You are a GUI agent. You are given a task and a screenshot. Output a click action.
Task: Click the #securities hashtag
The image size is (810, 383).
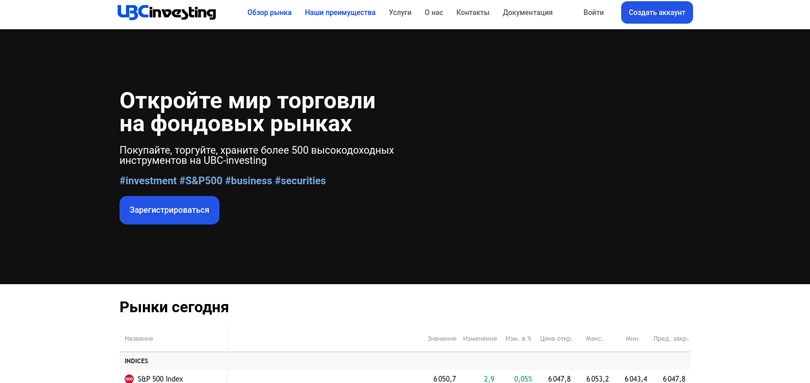[300, 181]
